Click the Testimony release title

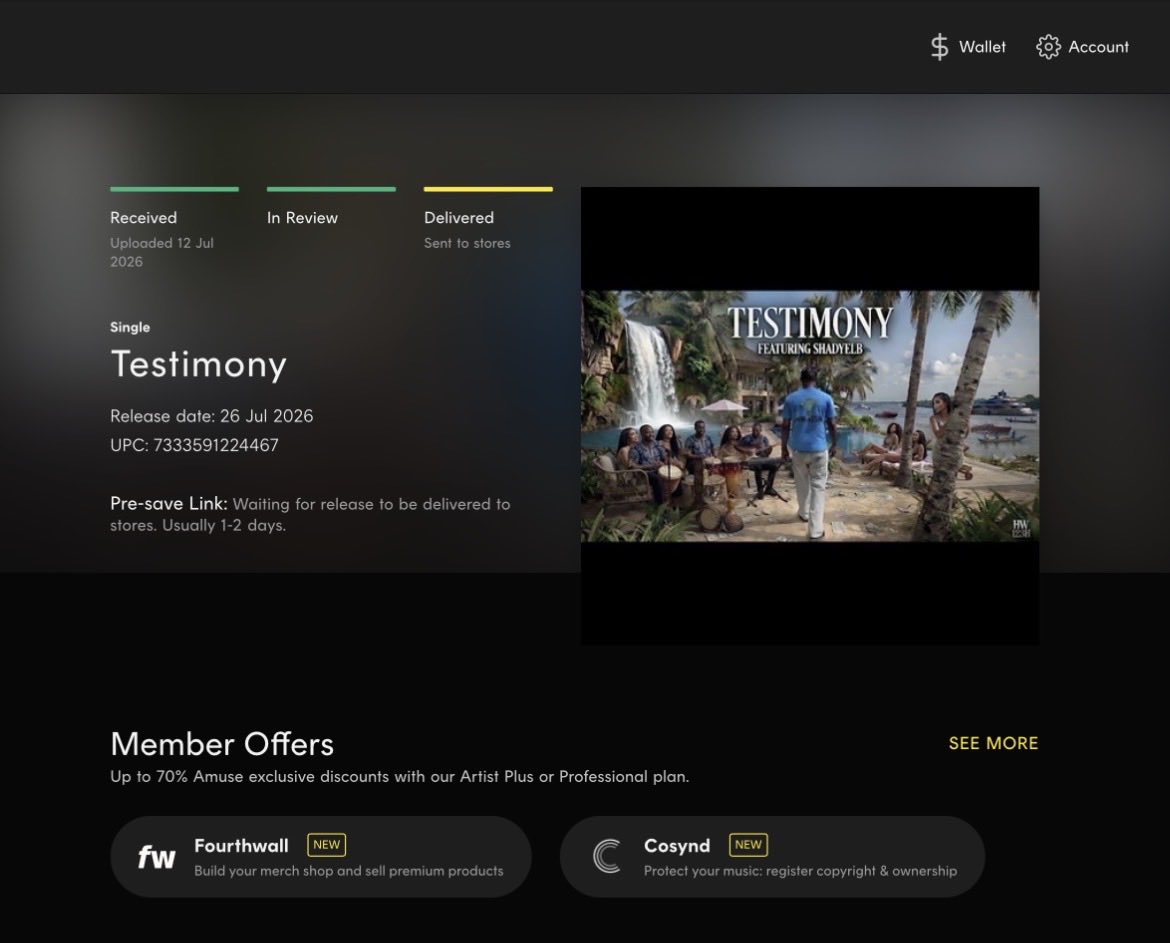tap(198, 364)
